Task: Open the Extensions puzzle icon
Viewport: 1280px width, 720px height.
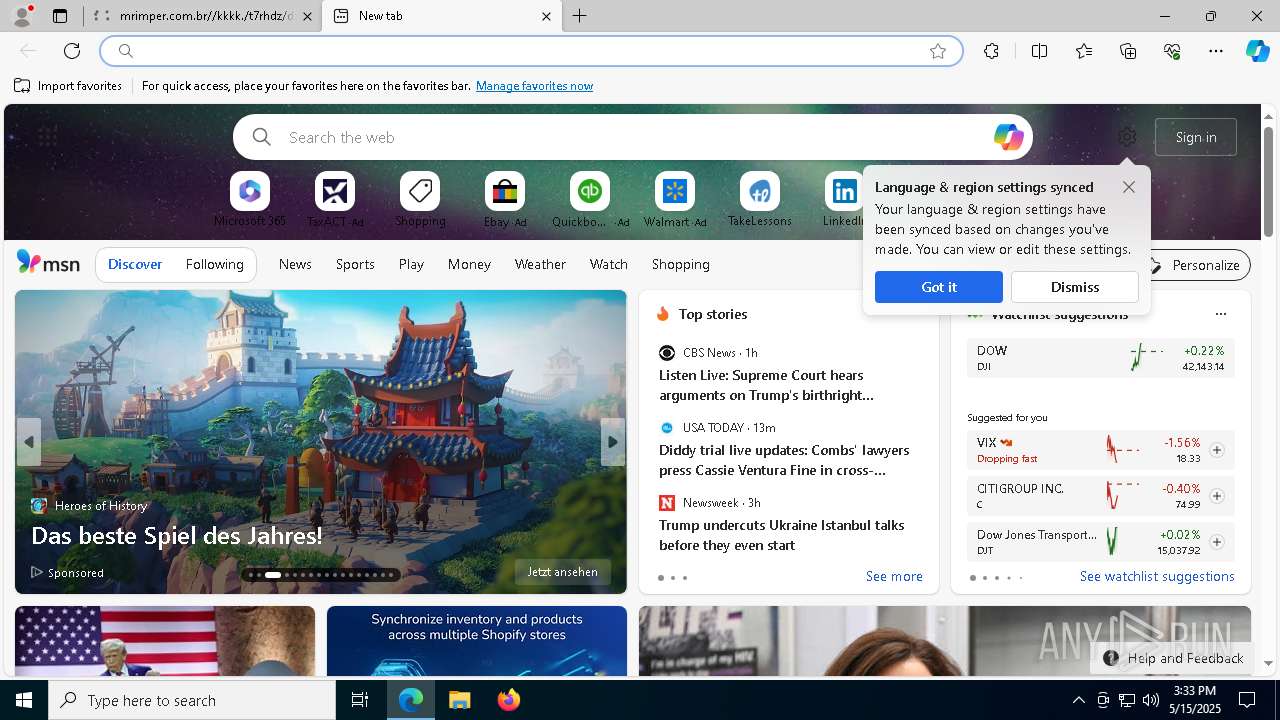Action: pos(991,51)
